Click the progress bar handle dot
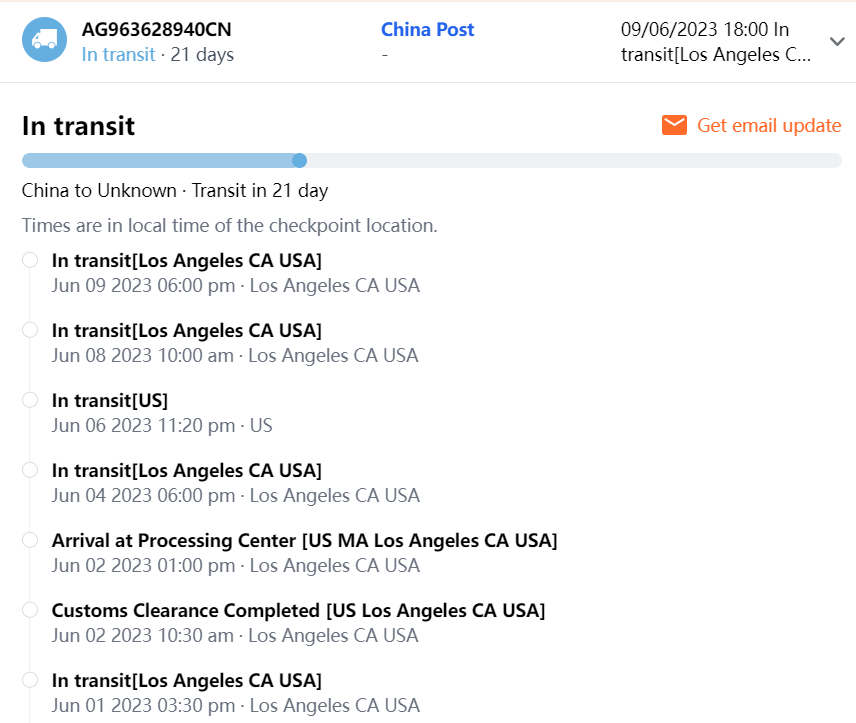 coord(298,160)
